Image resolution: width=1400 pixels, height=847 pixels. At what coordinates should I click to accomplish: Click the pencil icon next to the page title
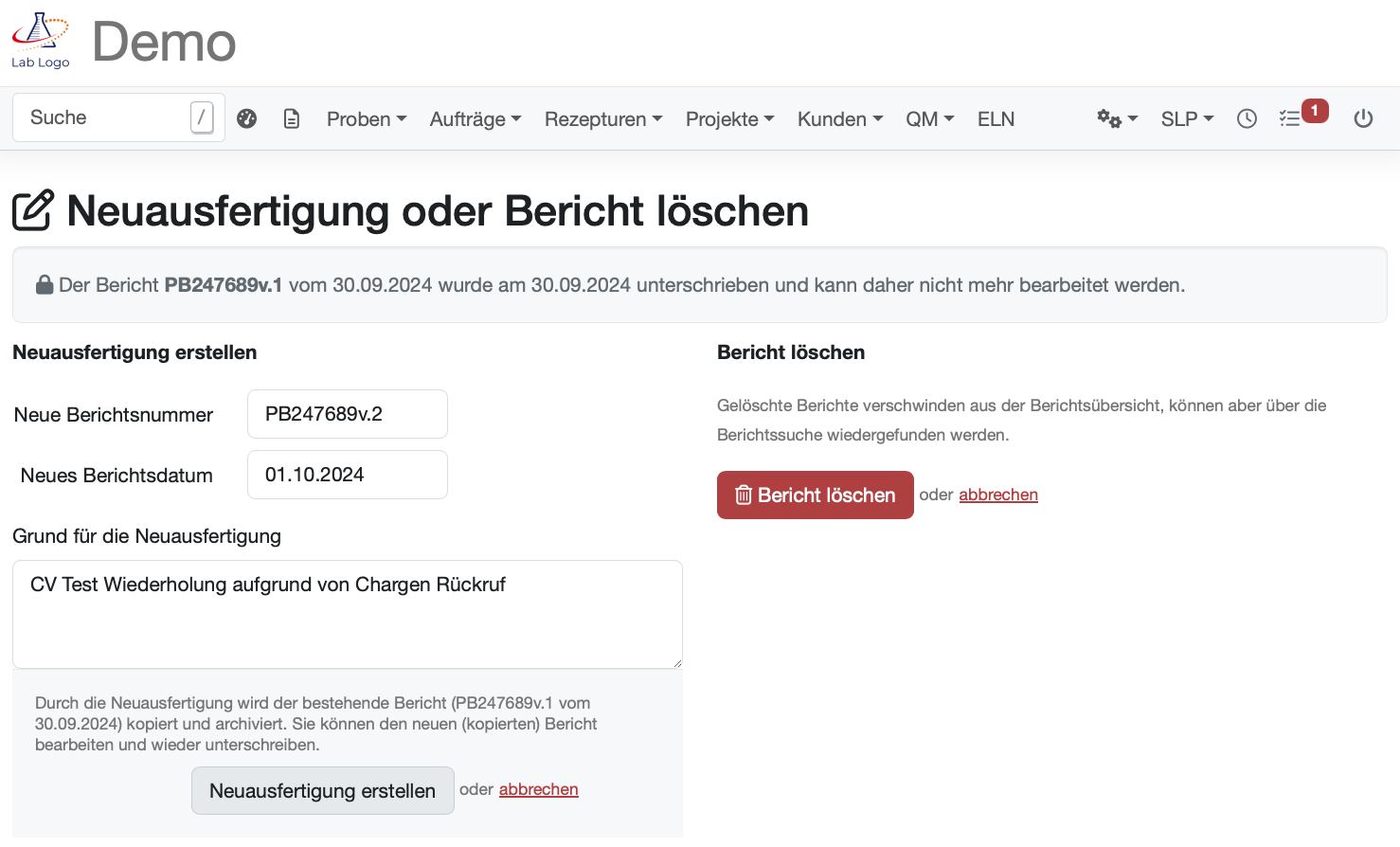click(31, 210)
